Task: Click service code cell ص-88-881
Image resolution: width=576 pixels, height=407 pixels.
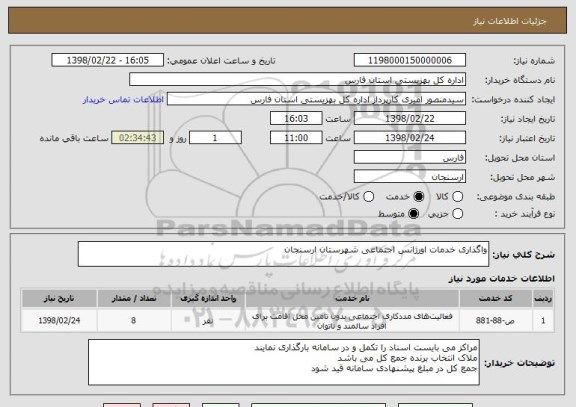Action: tap(496, 321)
